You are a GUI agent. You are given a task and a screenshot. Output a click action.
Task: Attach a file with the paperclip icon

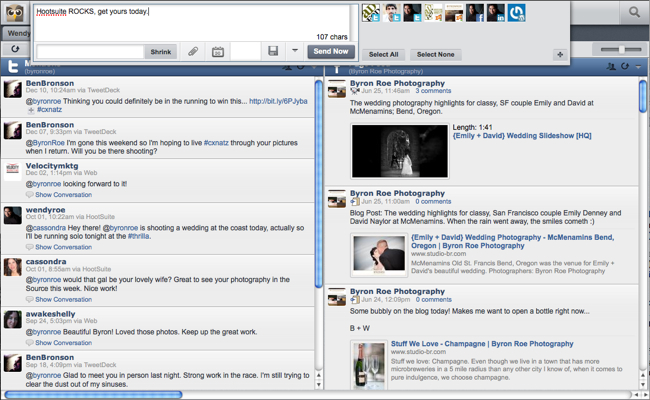(193, 51)
